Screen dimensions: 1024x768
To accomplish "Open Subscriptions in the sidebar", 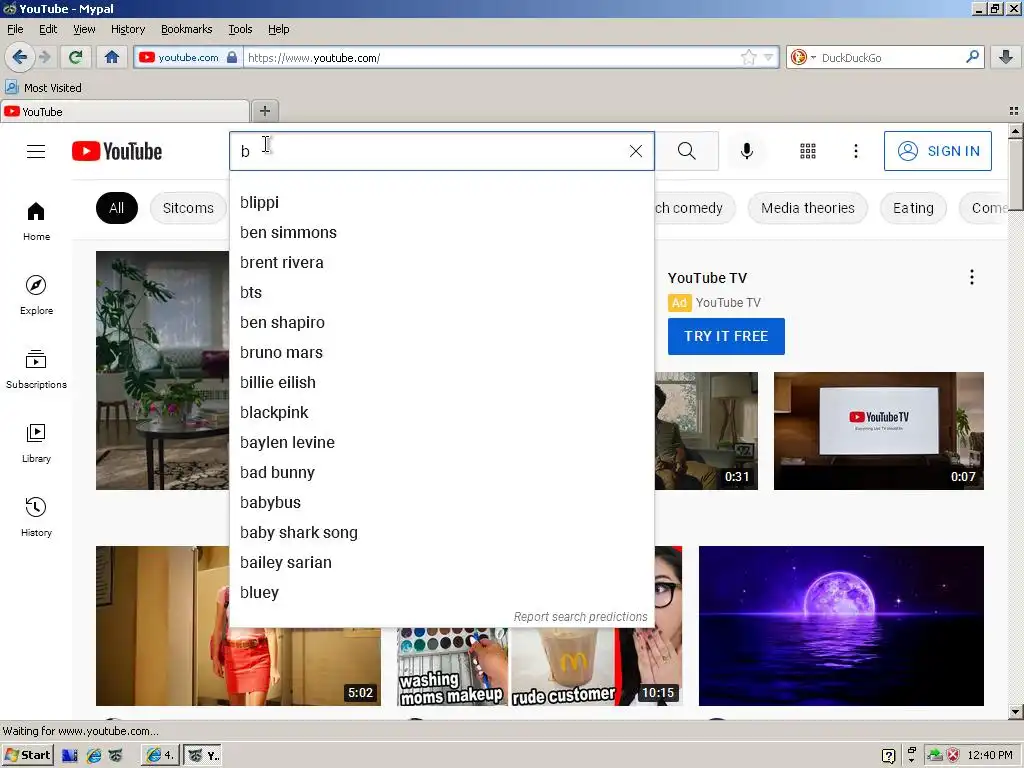I will click(36, 370).
